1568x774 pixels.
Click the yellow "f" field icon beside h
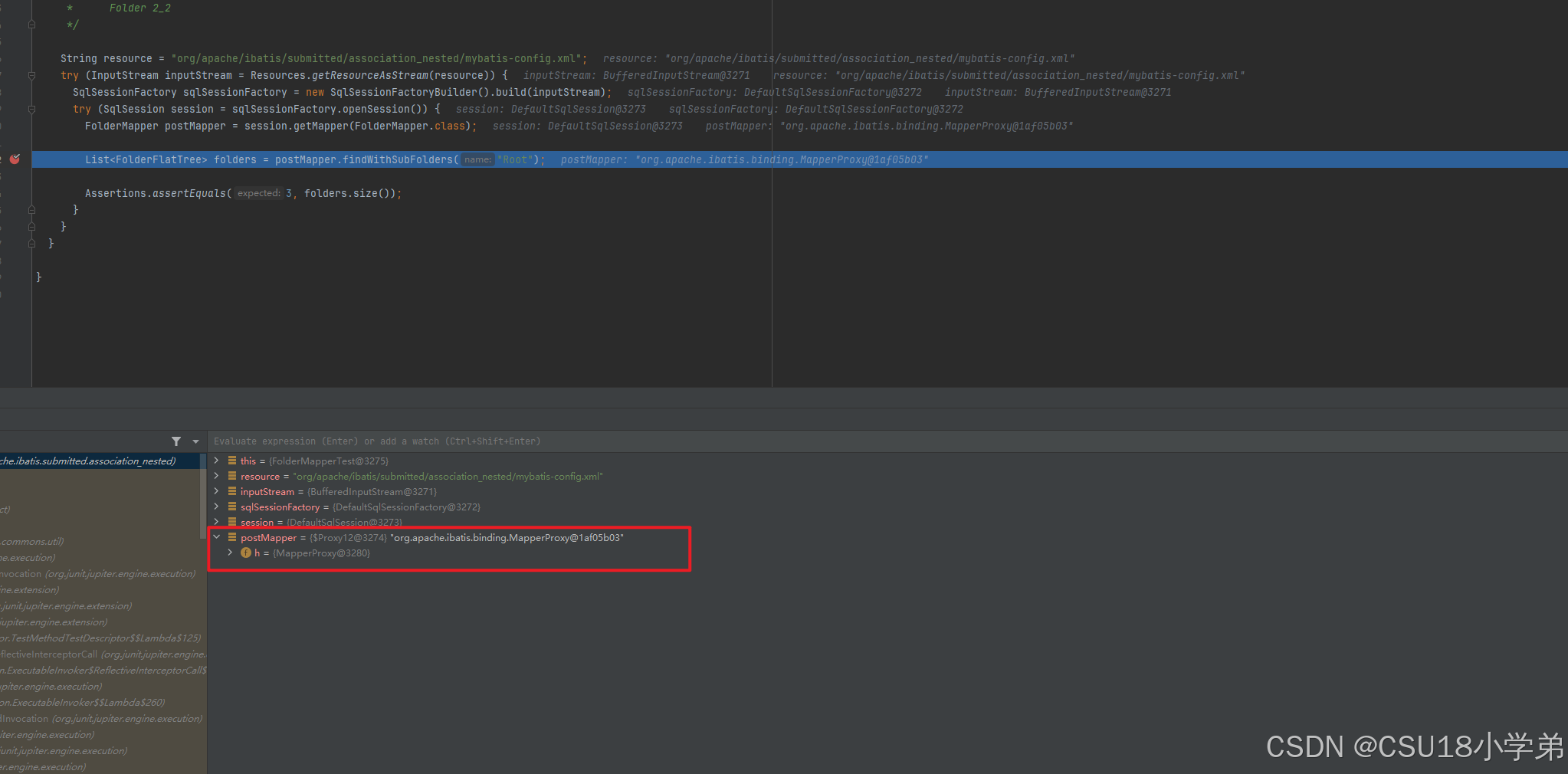coord(246,553)
